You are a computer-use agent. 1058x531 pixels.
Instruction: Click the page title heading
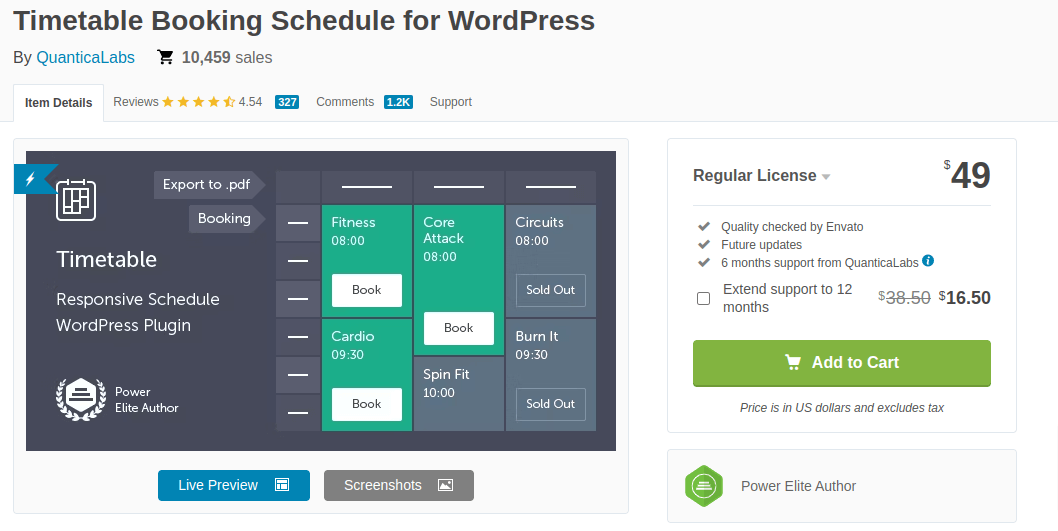pyautogui.click(x=304, y=21)
